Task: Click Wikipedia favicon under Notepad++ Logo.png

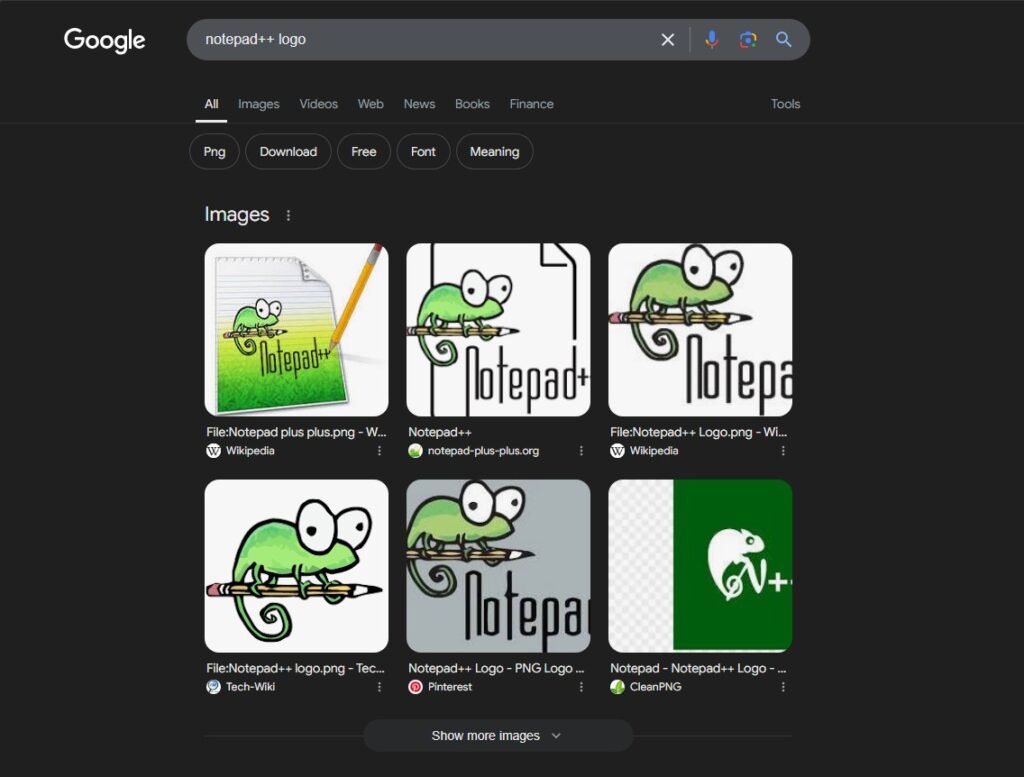Action: (x=617, y=451)
